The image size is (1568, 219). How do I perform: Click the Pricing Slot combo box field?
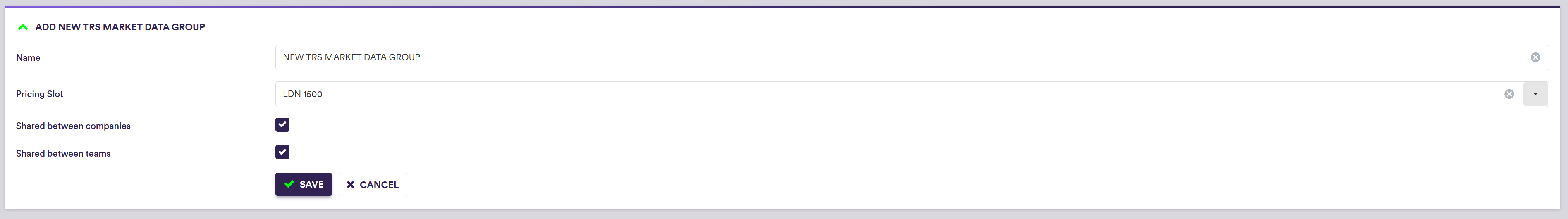coord(852,94)
